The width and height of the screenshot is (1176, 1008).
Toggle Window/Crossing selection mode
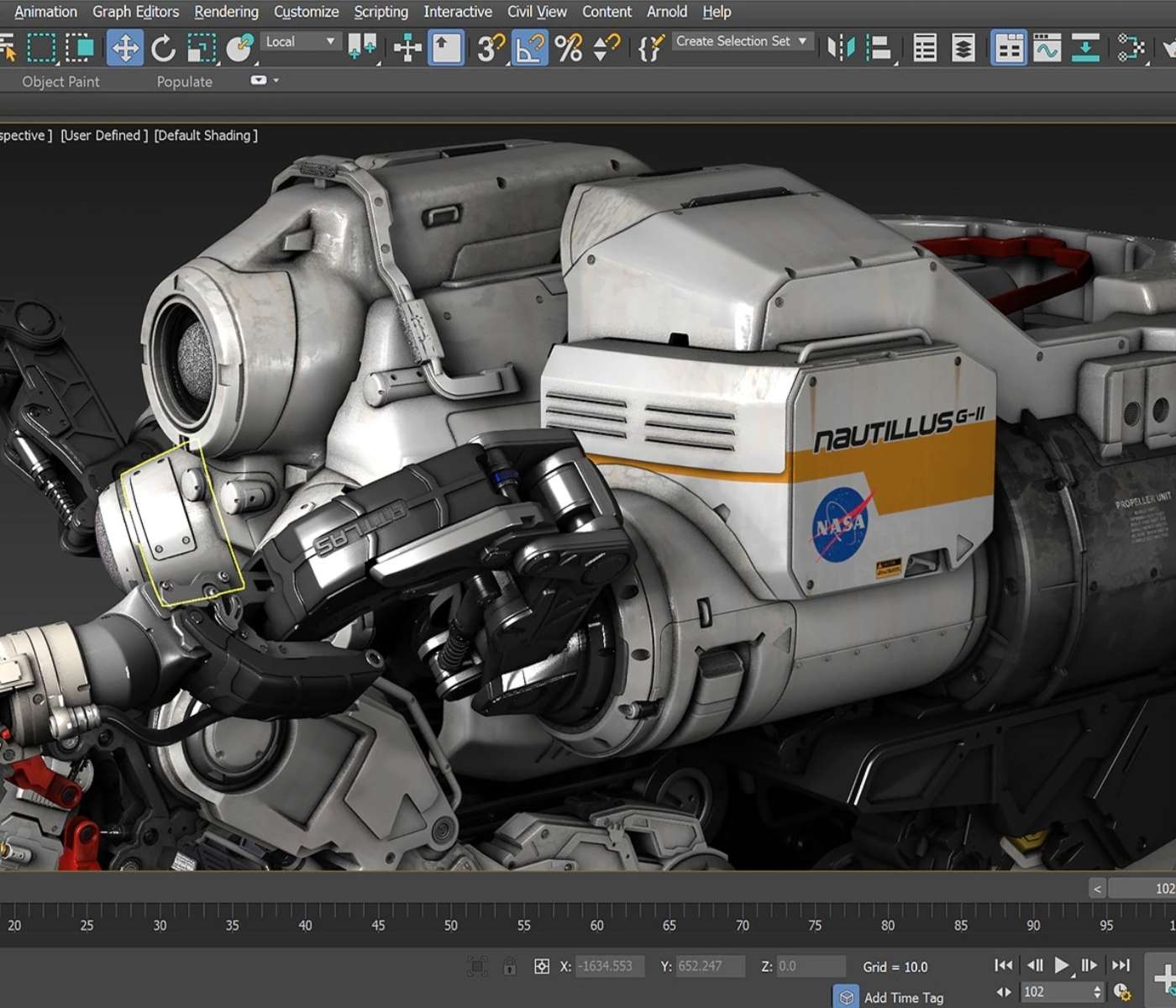[x=81, y=48]
